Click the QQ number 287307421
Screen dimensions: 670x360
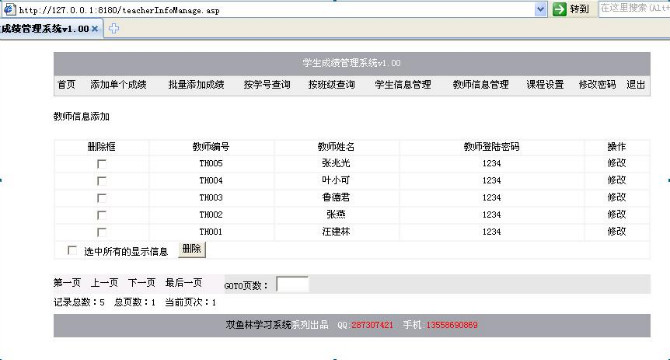pos(372,325)
